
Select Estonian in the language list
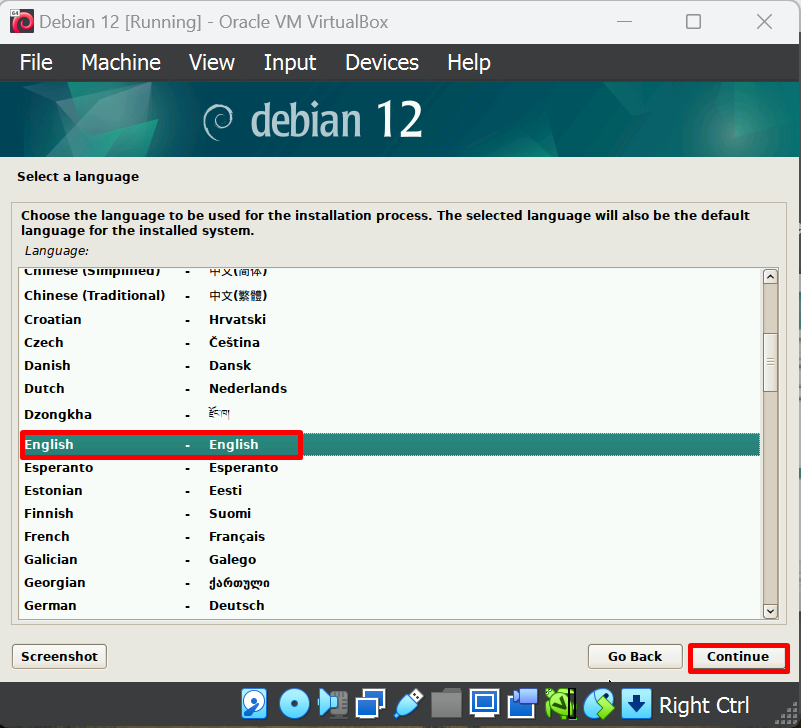coord(389,490)
